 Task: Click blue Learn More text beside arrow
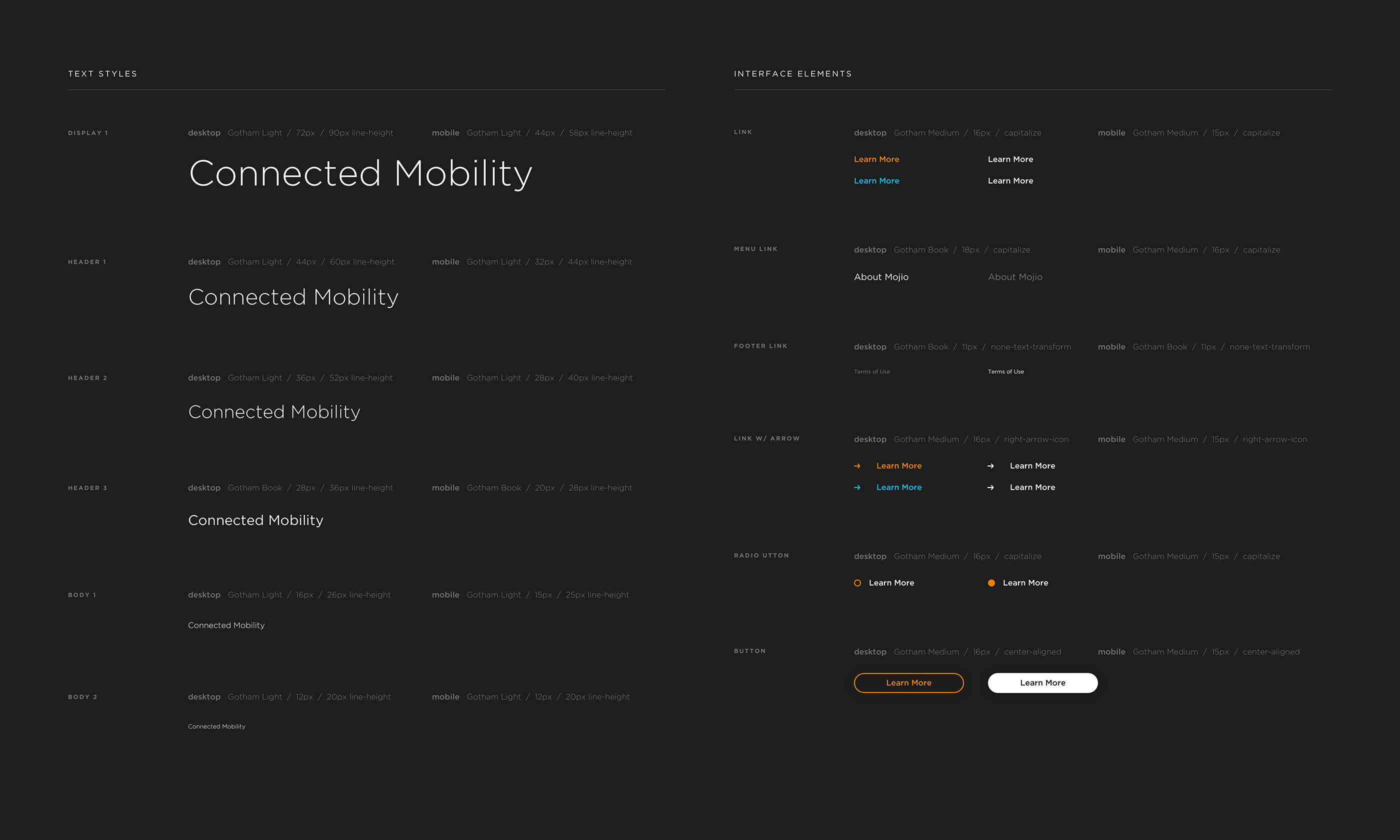(x=898, y=487)
